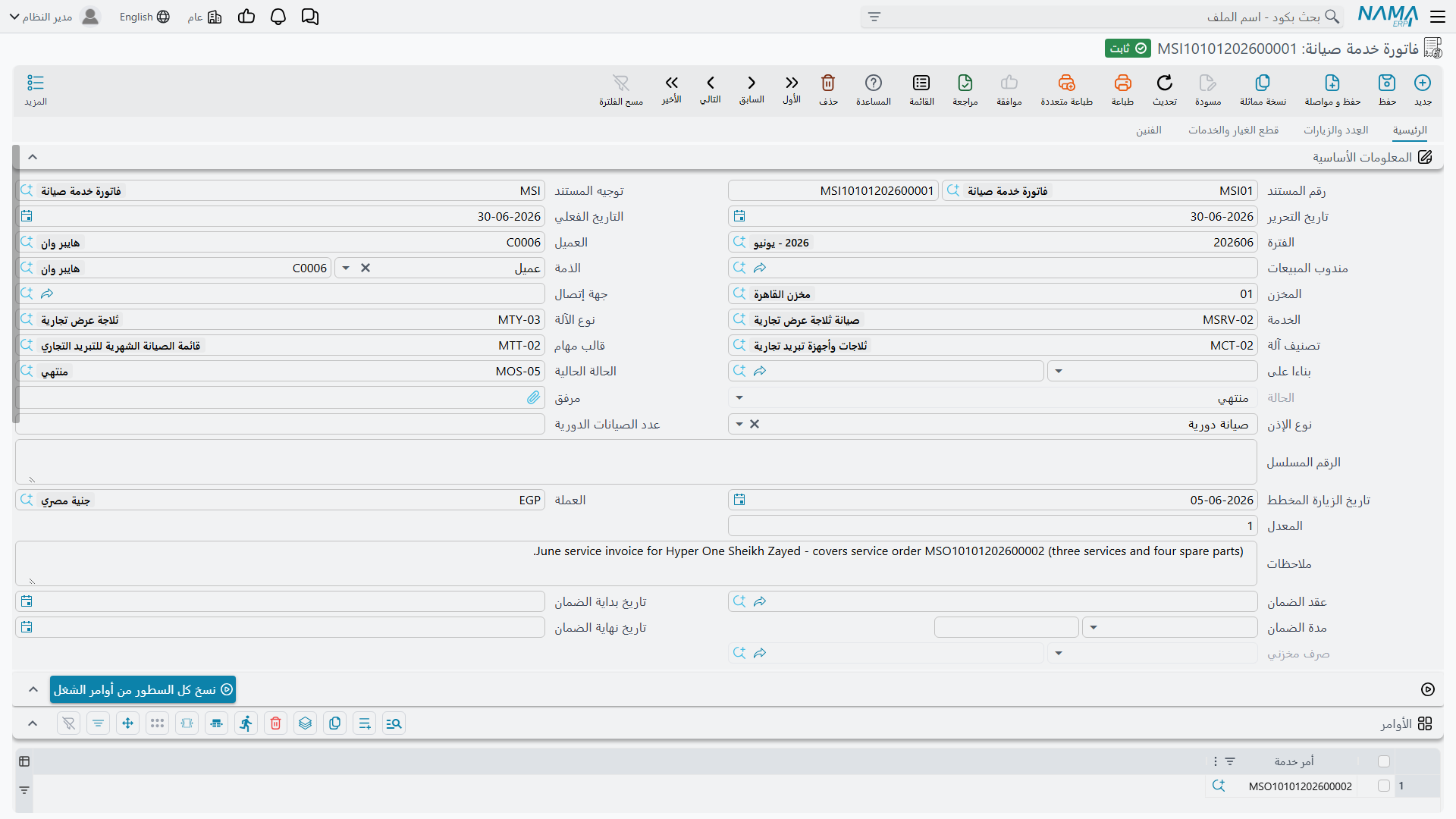Expand the نوع الإذن dropdown arrow

[739, 425]
